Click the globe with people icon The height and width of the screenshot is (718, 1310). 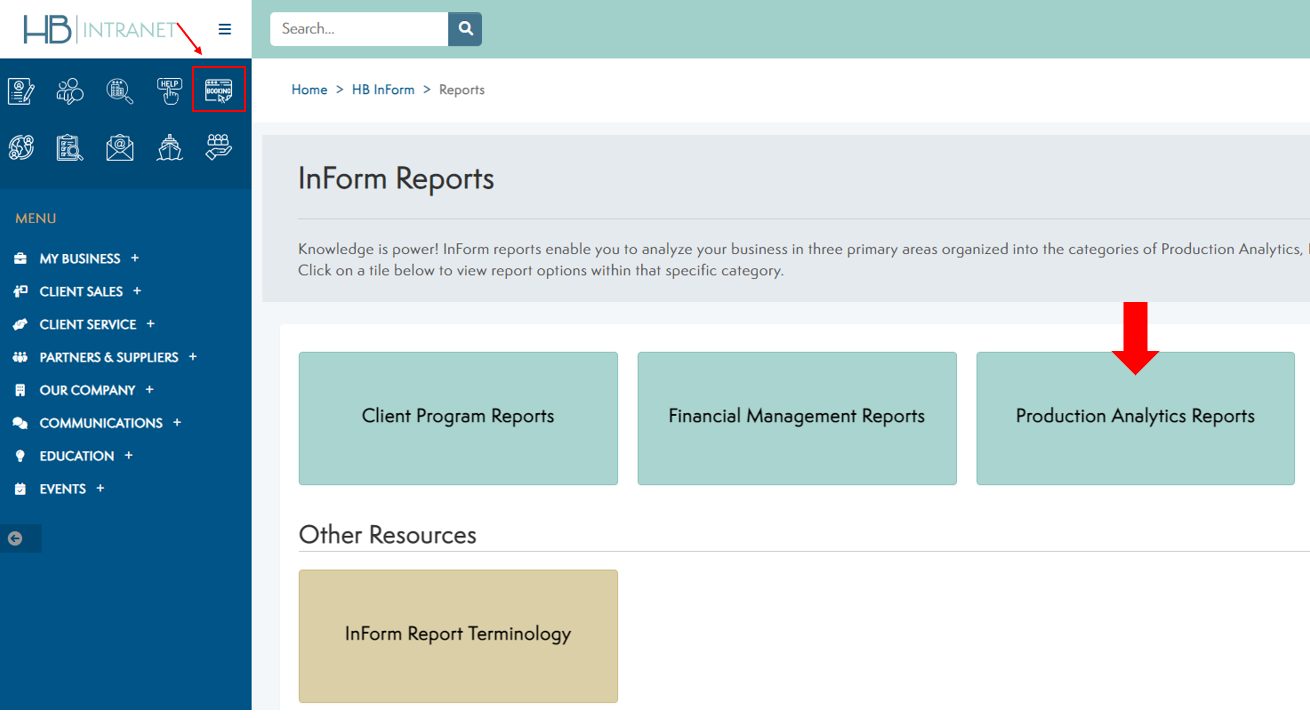pyautogui.click(x=21, y=148)
